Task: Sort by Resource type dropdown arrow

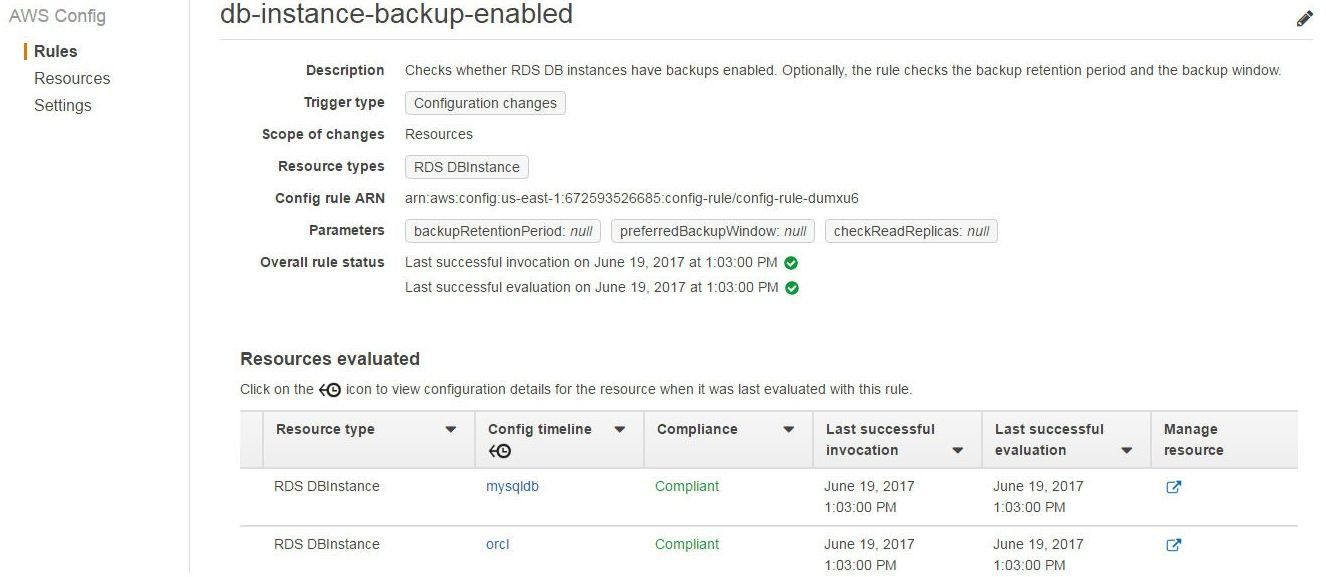Action: pyautogui.click(x=451, y=430)
